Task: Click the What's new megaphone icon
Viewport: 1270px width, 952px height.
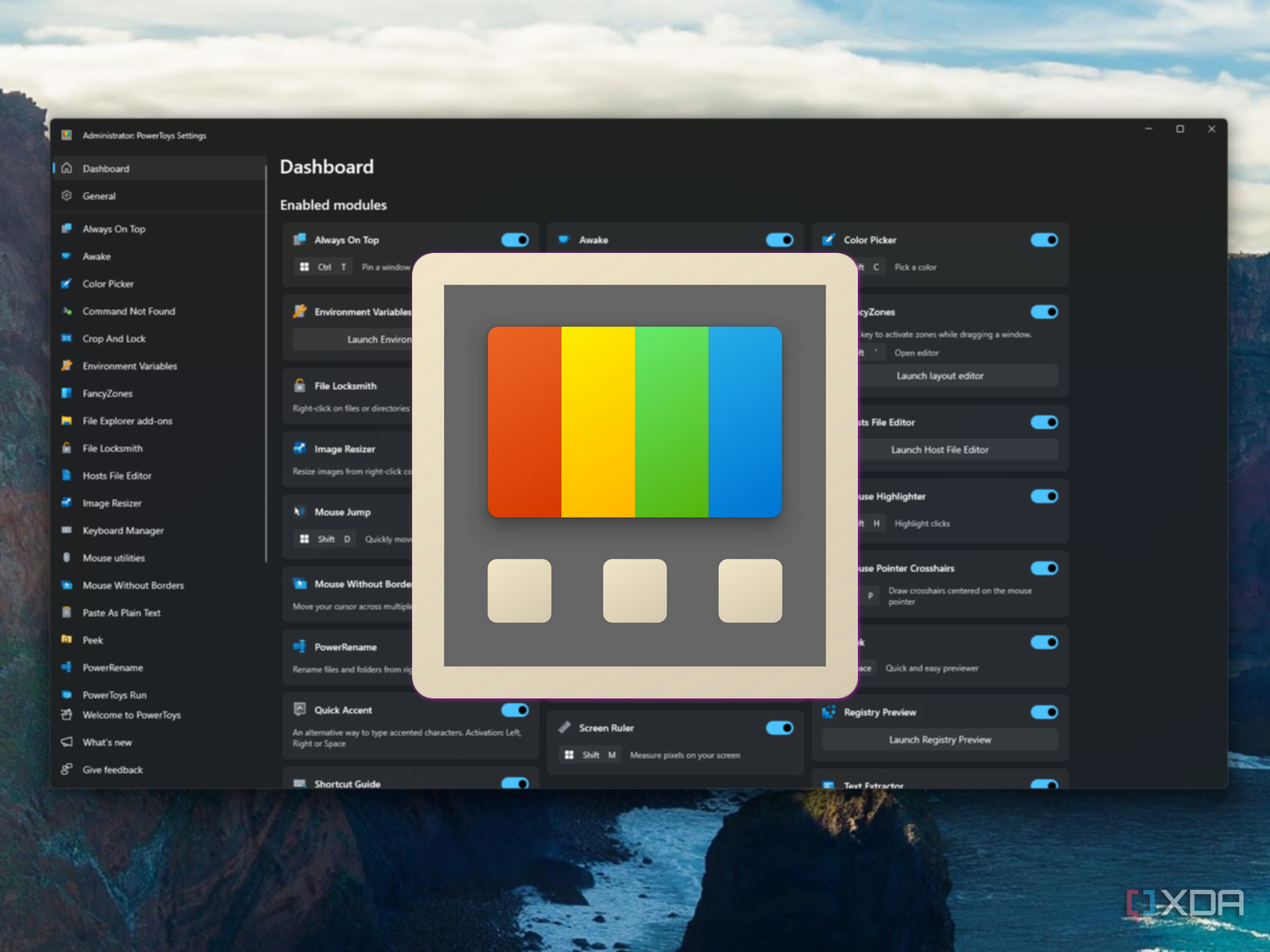Action: coord(67,743)
